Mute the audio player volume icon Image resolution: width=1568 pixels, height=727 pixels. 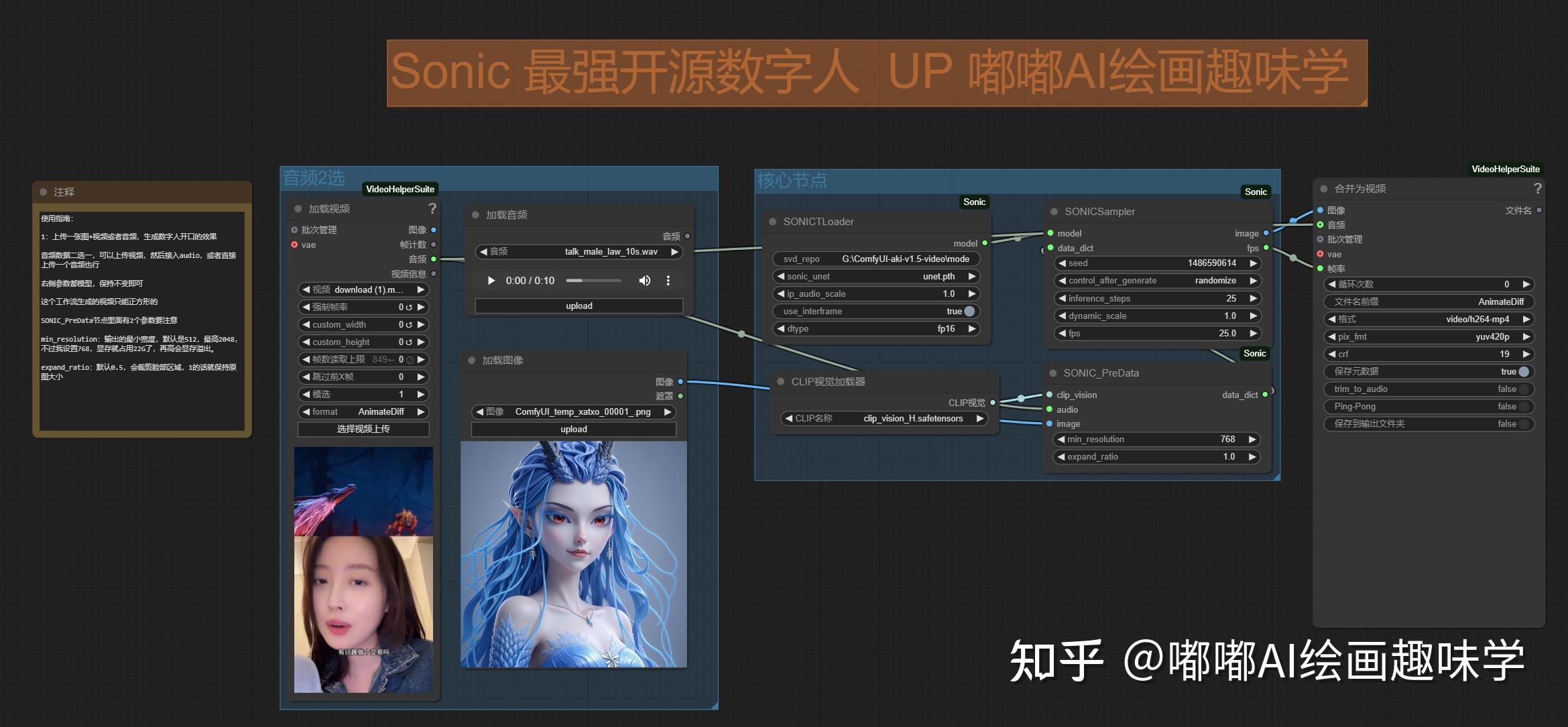pos(644,280)
